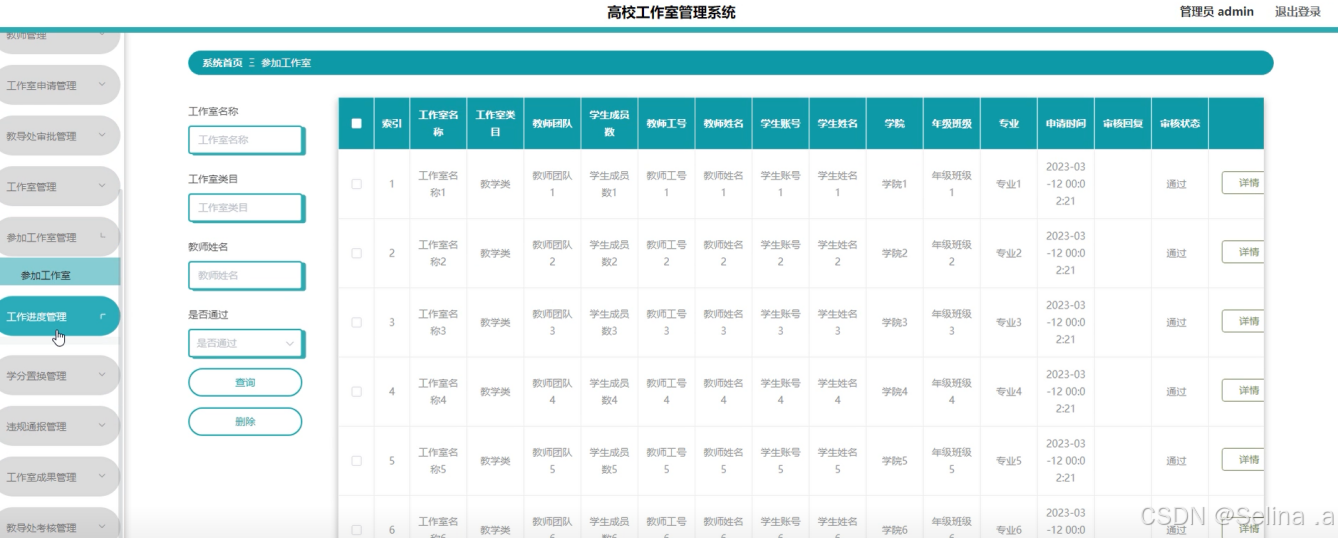
Task: Click the cell 学院2
Action: click(894, 253)
